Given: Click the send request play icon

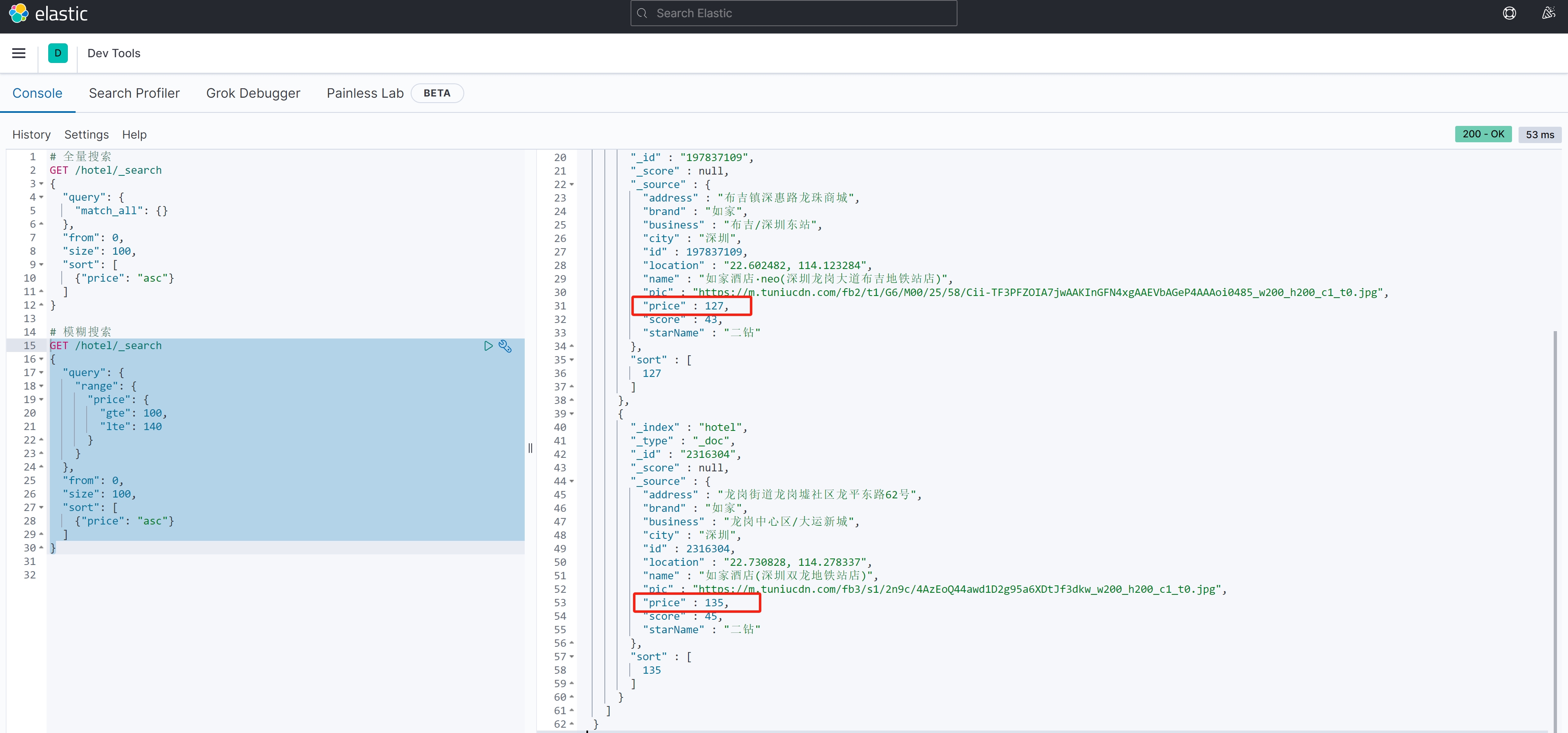Looking at the screenshot, I should click(488, 346).
